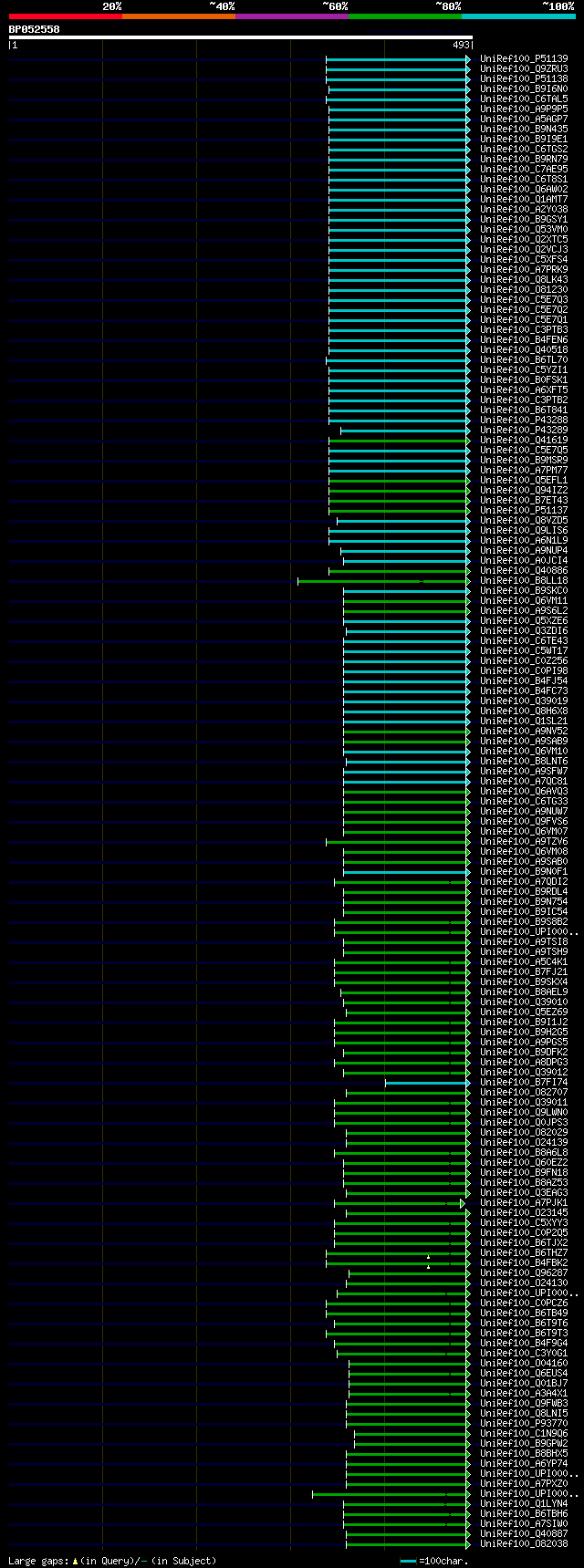Open hit UniRef100_O82038

click(524, 1543)
